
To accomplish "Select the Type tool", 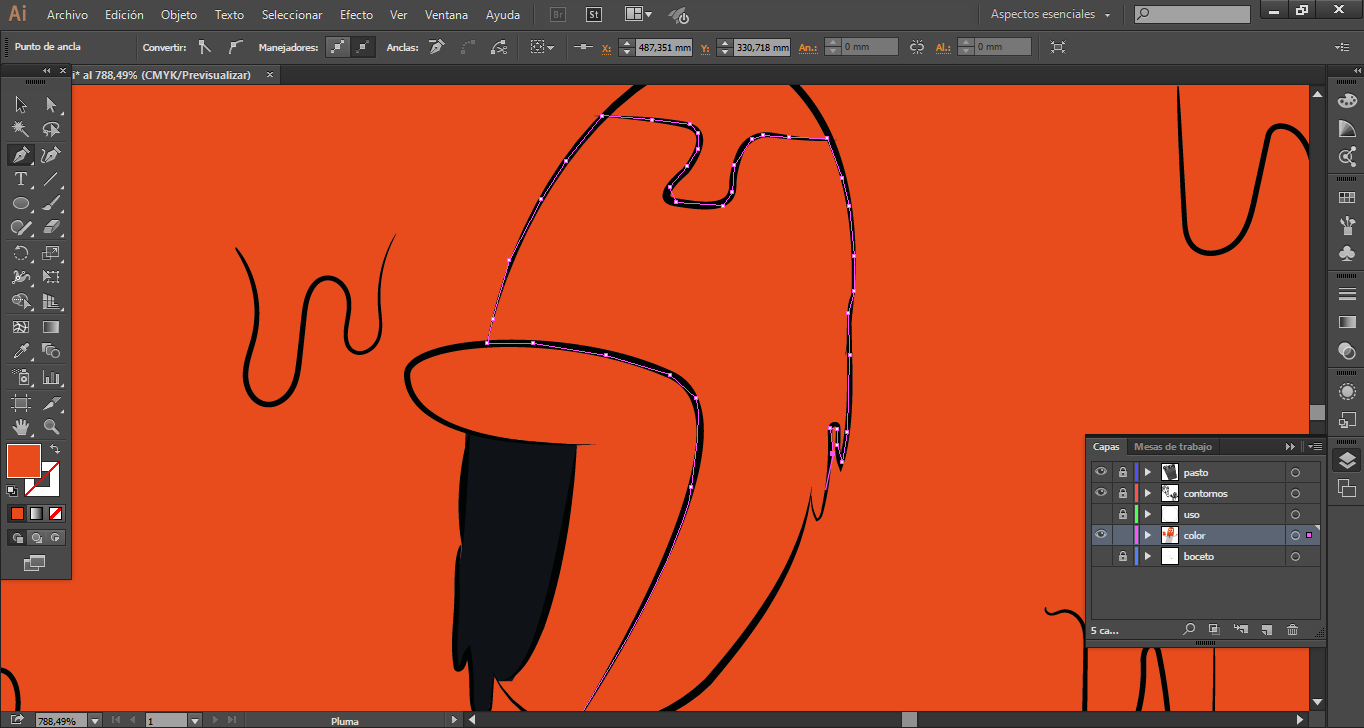I will click(x=20, y=179).
